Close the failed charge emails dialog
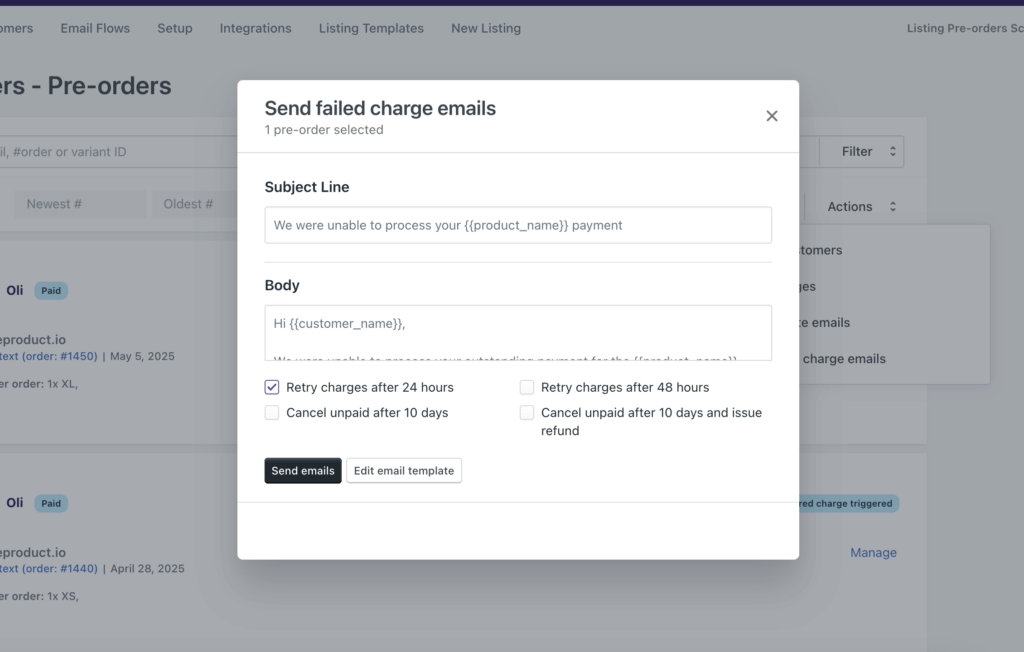The width and height of the screenshot is (1024, 652). tap(771, 116)
